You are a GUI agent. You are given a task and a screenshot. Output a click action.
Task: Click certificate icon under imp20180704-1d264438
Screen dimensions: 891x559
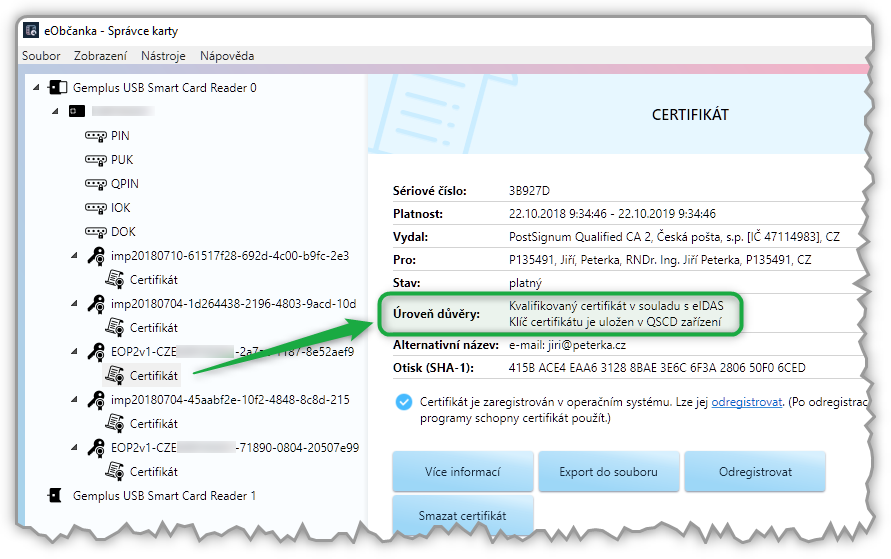click(x=115, y=328)
